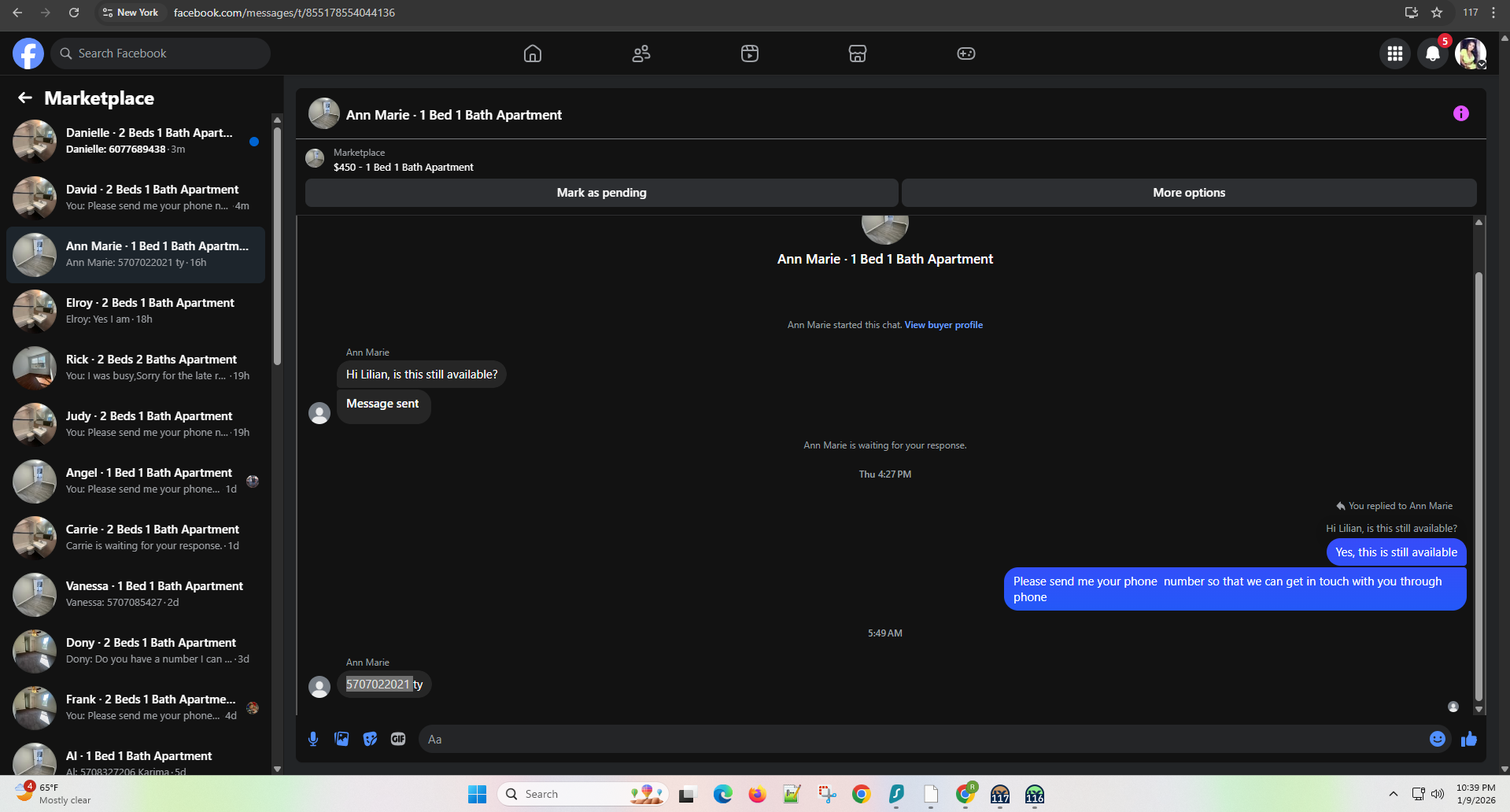Screen dimensions: 1510x812
Task: Open the Friends icon in top navigation
Action: (641, 54)
